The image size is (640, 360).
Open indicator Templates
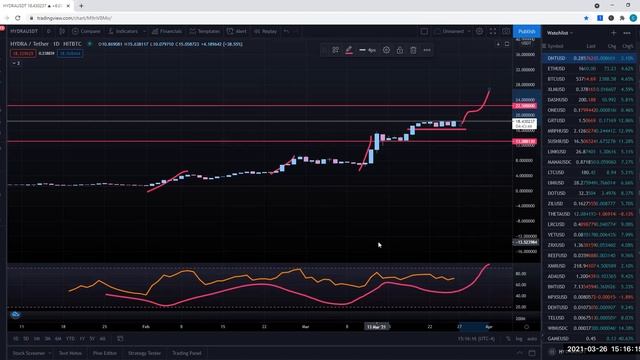coord(204,31)
